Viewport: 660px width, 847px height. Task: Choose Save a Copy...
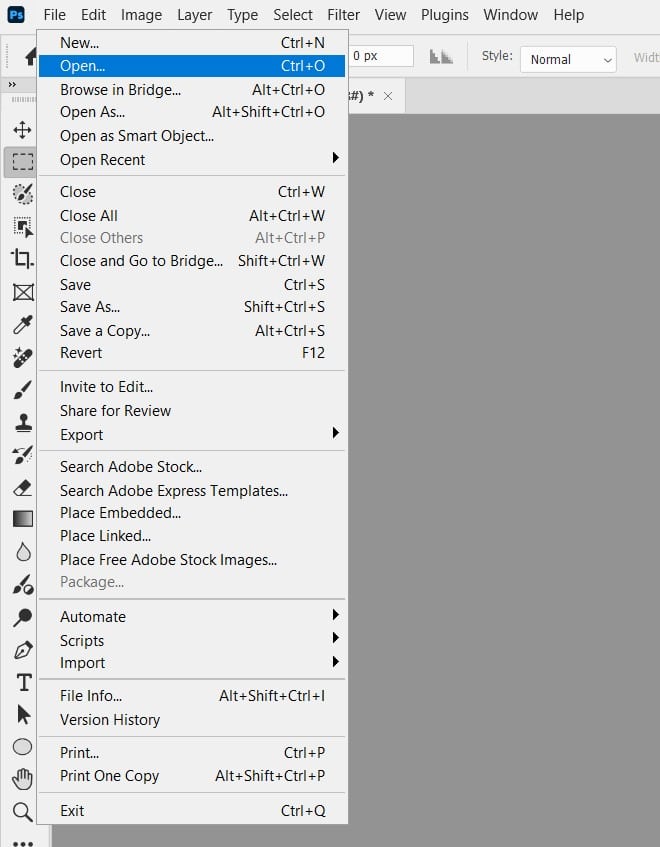[x=192, y=330]
